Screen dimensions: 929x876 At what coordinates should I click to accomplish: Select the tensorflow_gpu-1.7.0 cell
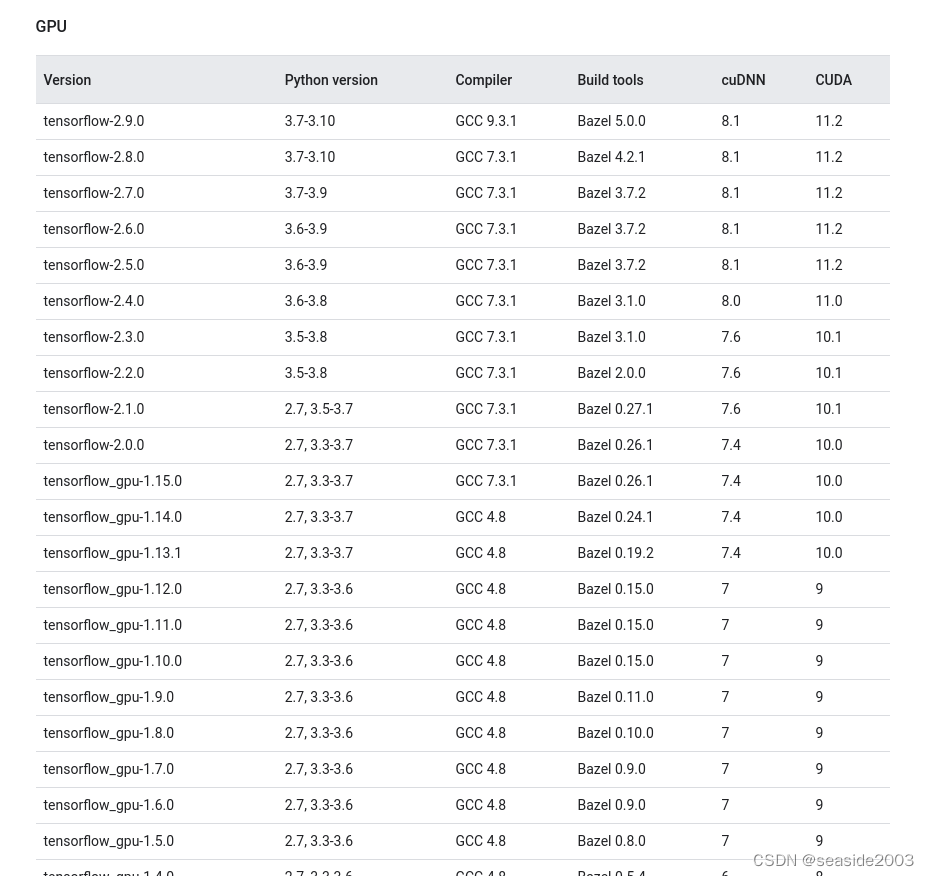click(x=108, y=769)
